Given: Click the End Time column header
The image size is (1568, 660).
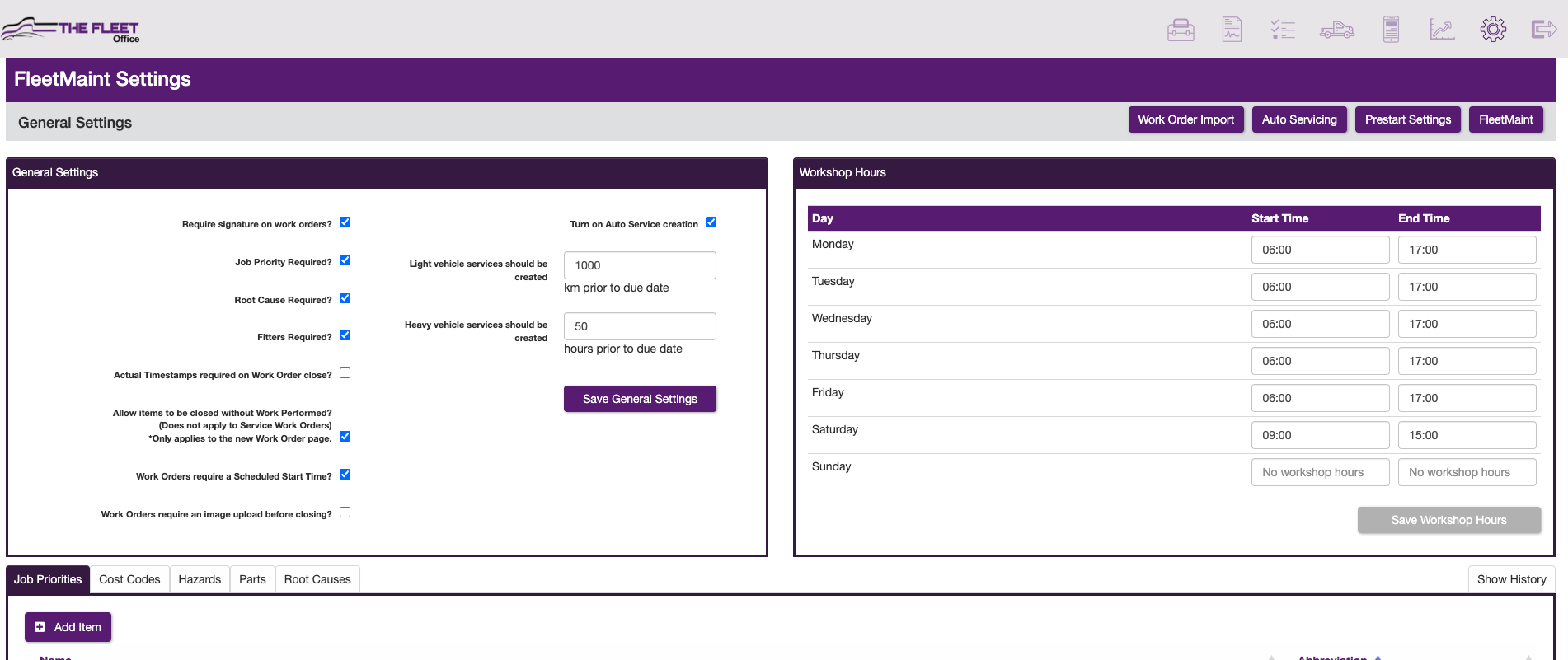Looking at the screenshot, I should [x=1424, y=218].
